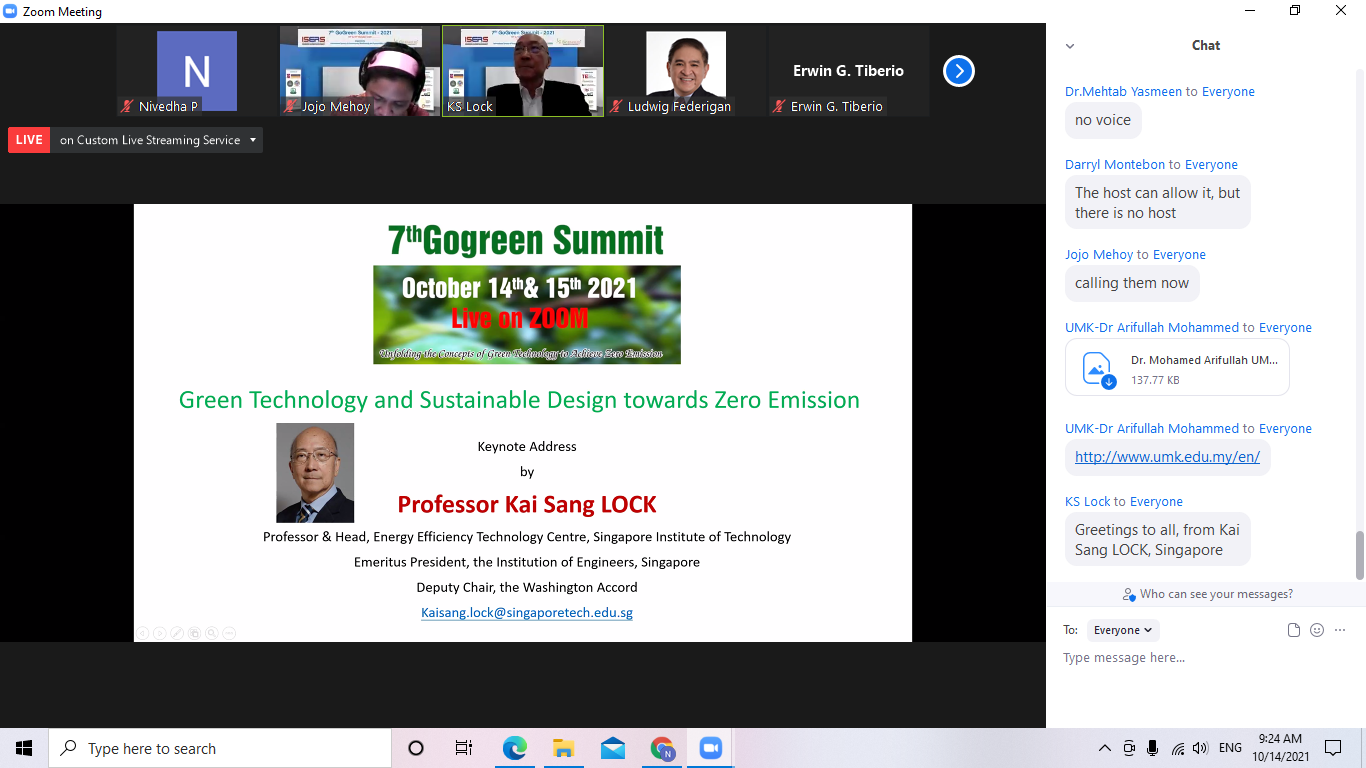Open the To: Everyone recipient dropdown

[x=1122, y=630]
